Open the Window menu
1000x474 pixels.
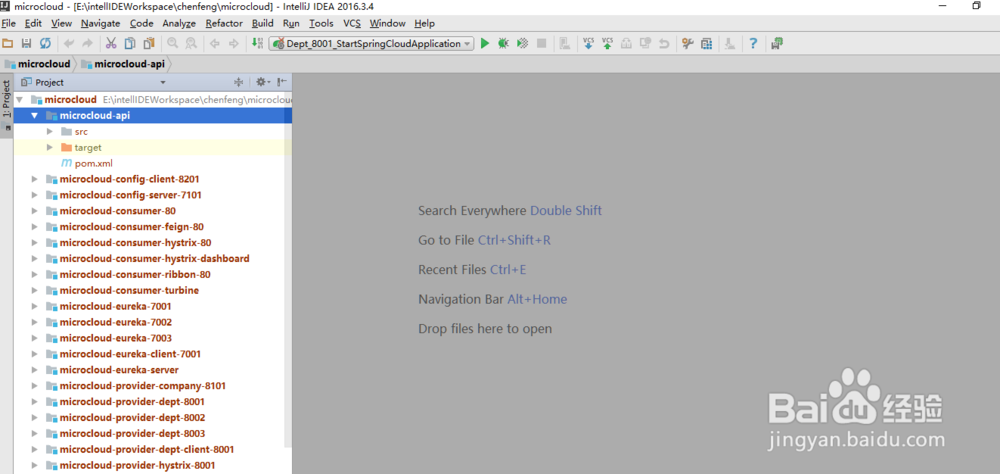click(x=387, y=24)
